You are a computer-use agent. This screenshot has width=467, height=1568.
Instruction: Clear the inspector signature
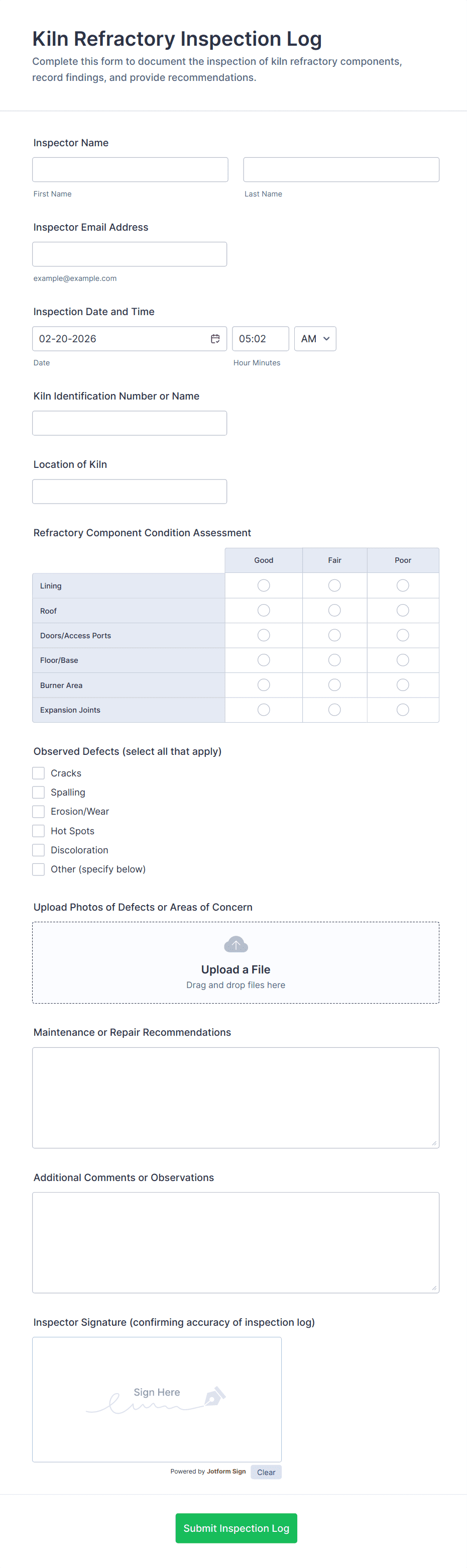click(x=266, y=1473)
